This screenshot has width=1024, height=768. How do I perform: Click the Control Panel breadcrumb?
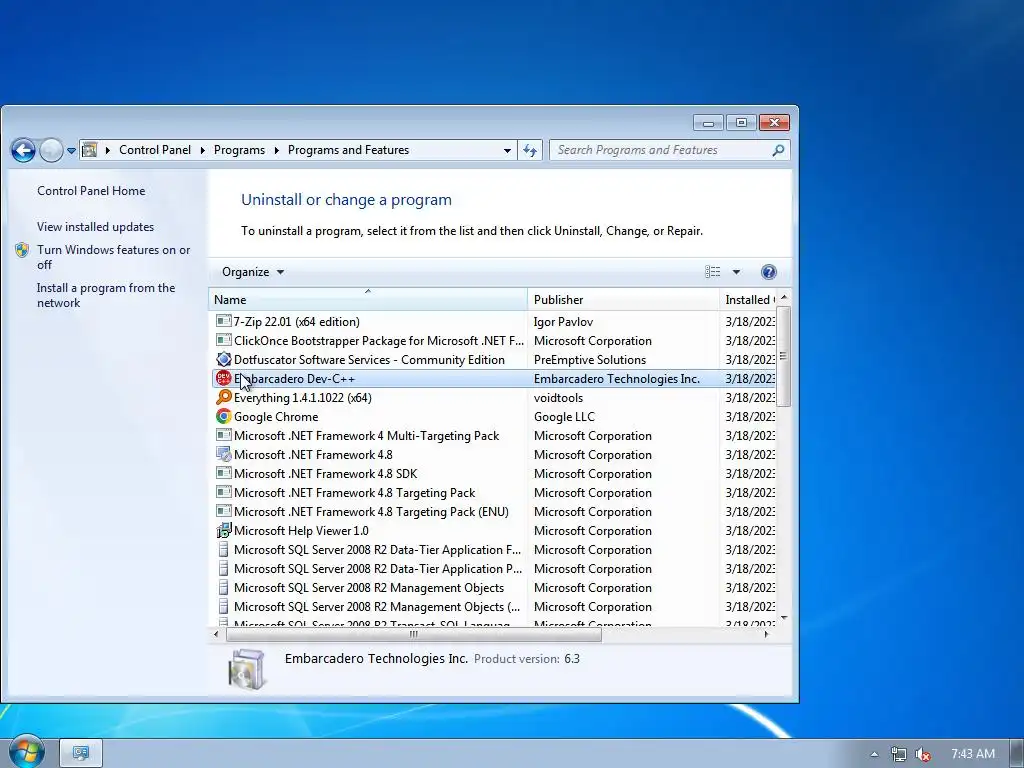pyautogui.click(x=155, y=150)
